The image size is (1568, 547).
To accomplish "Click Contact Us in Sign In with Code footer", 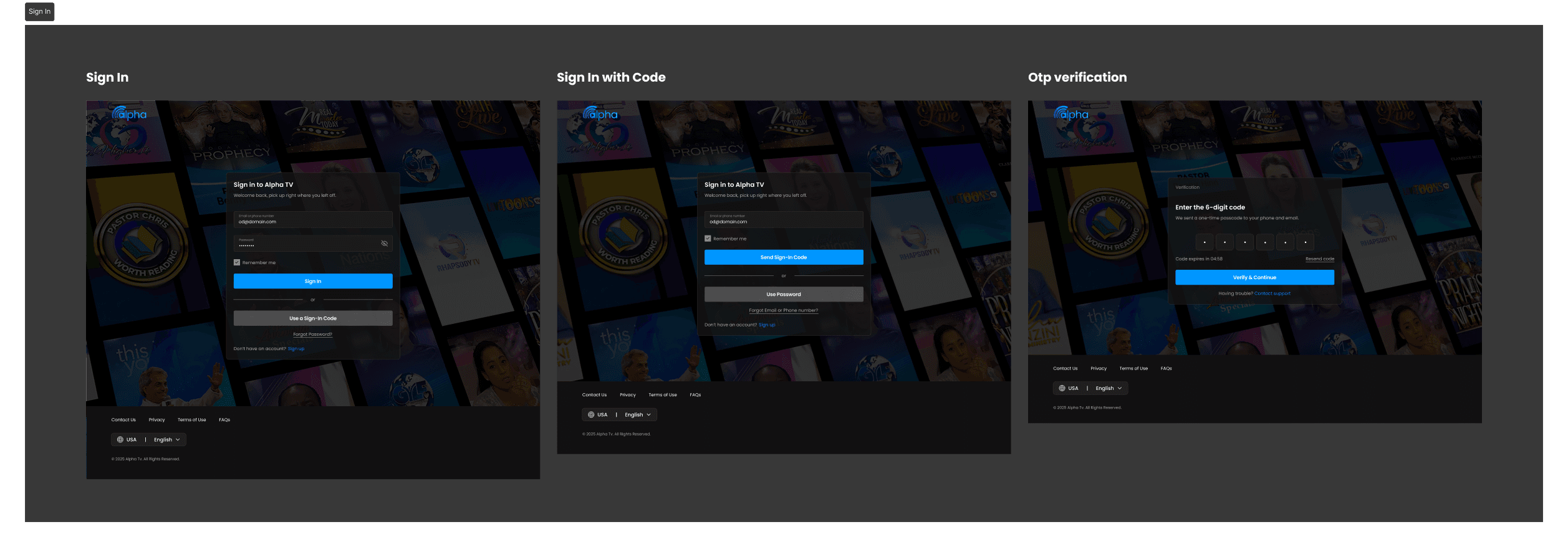I will (x=594, y=395).
